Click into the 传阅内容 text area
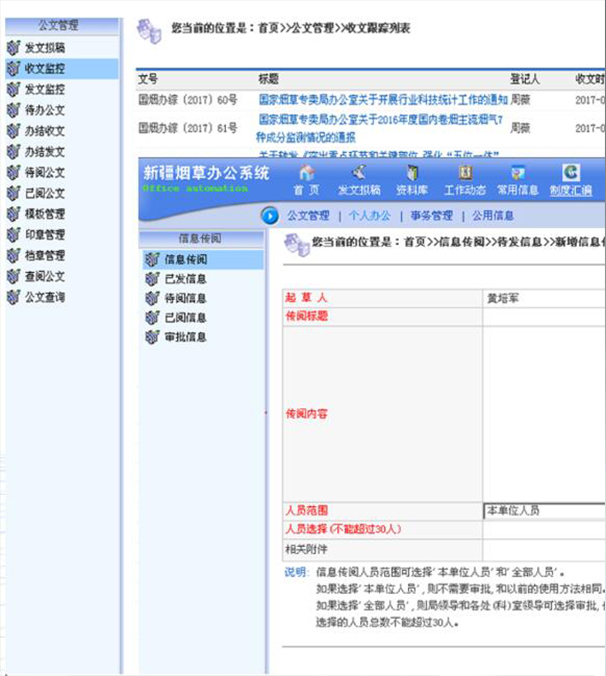The height and width of the screenshot is (676, 606). pos(544,414)
